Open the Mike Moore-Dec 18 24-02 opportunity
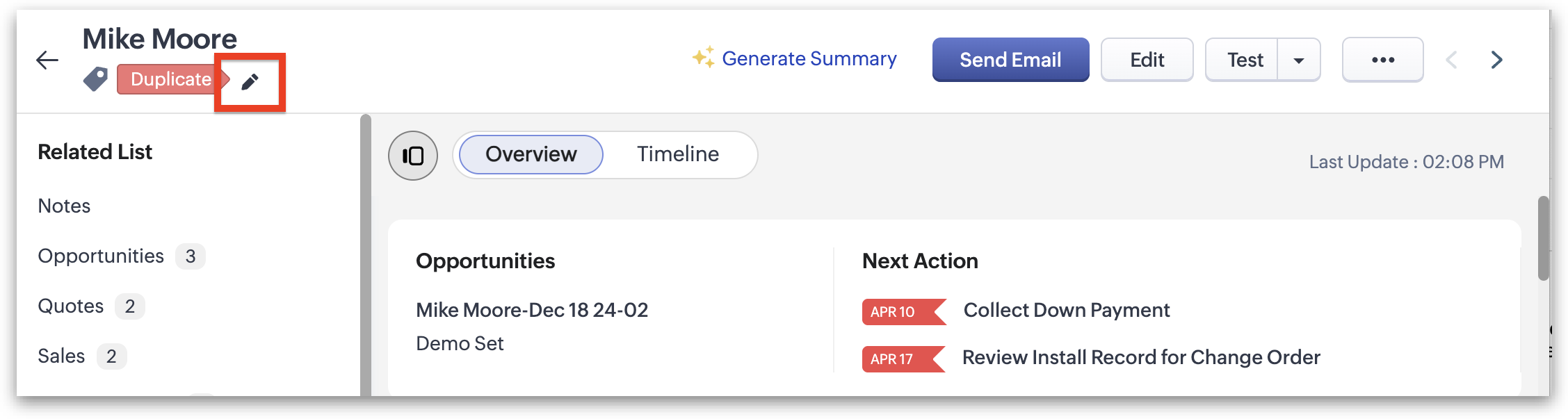The width and height of the screenshot is (1568, 419). pos(532,310)
